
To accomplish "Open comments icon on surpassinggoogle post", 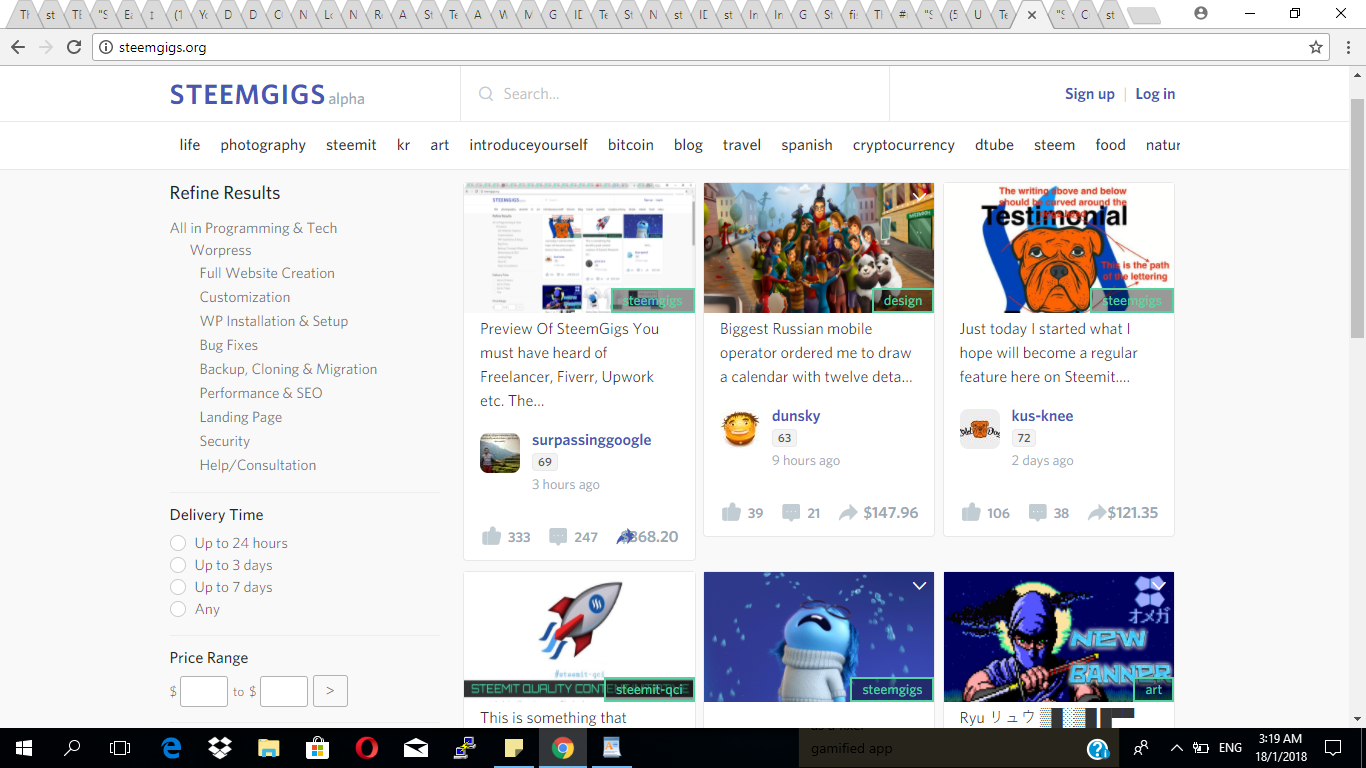I will 558,537.
